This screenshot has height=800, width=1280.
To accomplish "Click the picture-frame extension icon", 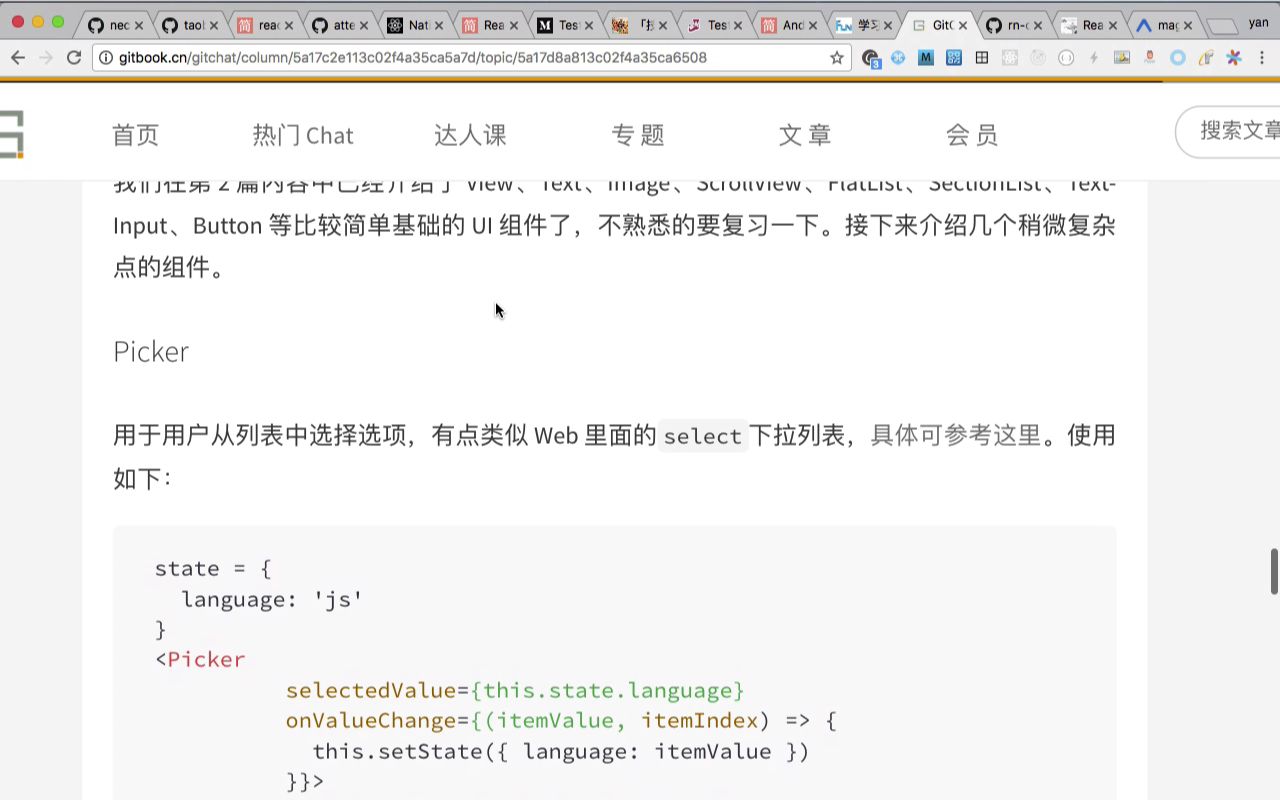I will tap(1122, 58).
